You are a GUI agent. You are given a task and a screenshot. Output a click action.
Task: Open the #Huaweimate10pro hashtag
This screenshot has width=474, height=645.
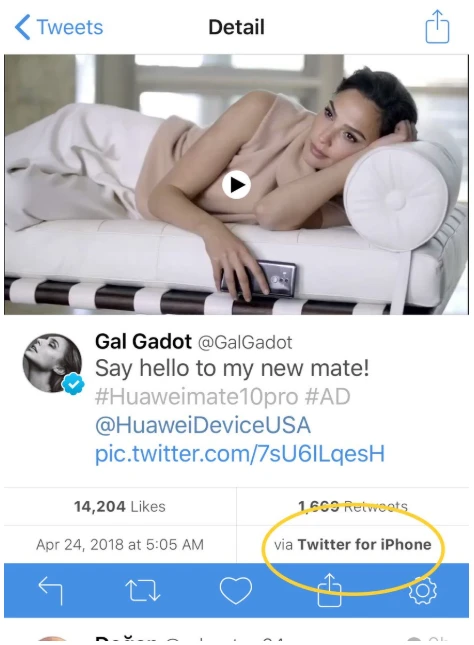point(196,397)
